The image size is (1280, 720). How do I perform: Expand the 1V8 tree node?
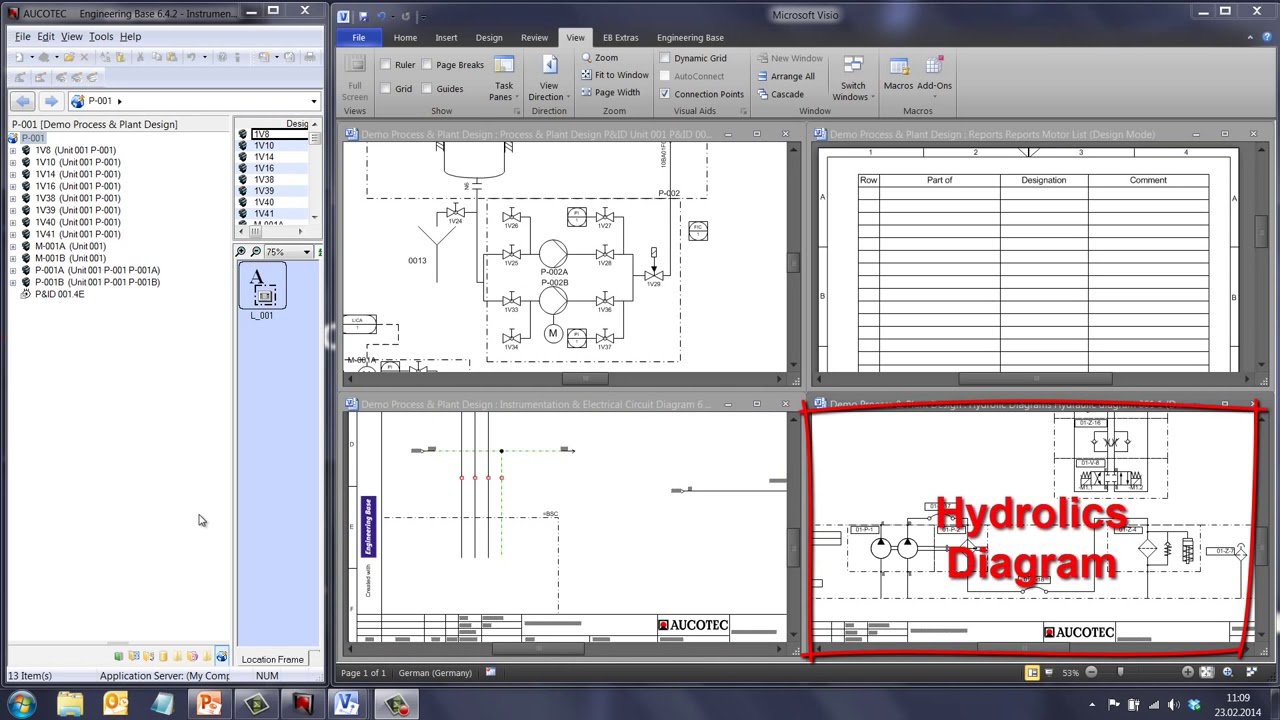pyautogui.click(x=13, y=150)
